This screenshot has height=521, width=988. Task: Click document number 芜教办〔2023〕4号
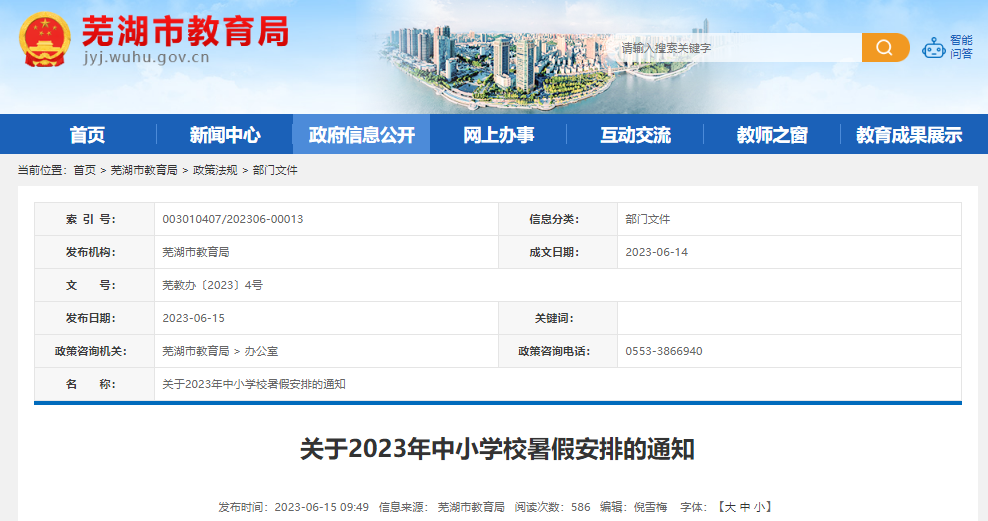click(212, 285)
